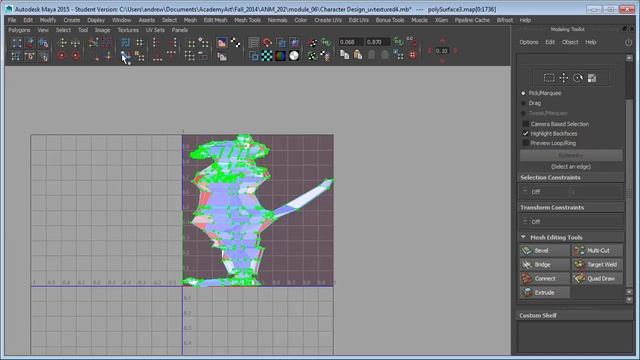Image resolution: width=640 pixels, height=360 pixels.
Task: Open the Mesh Tools menu
Action: point(247,20)
